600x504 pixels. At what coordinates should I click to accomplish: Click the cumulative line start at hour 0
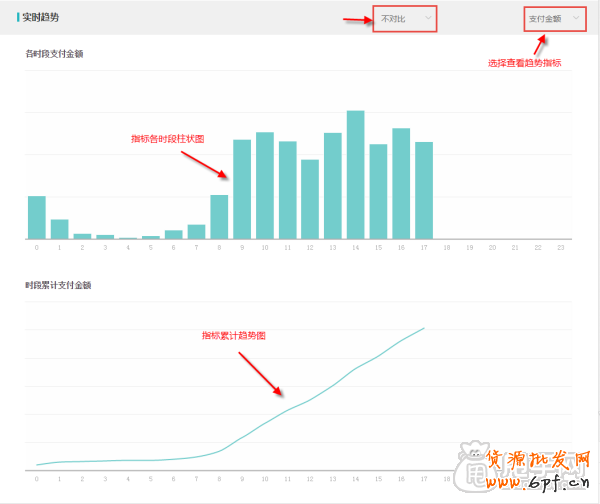[x=37, y=465]
